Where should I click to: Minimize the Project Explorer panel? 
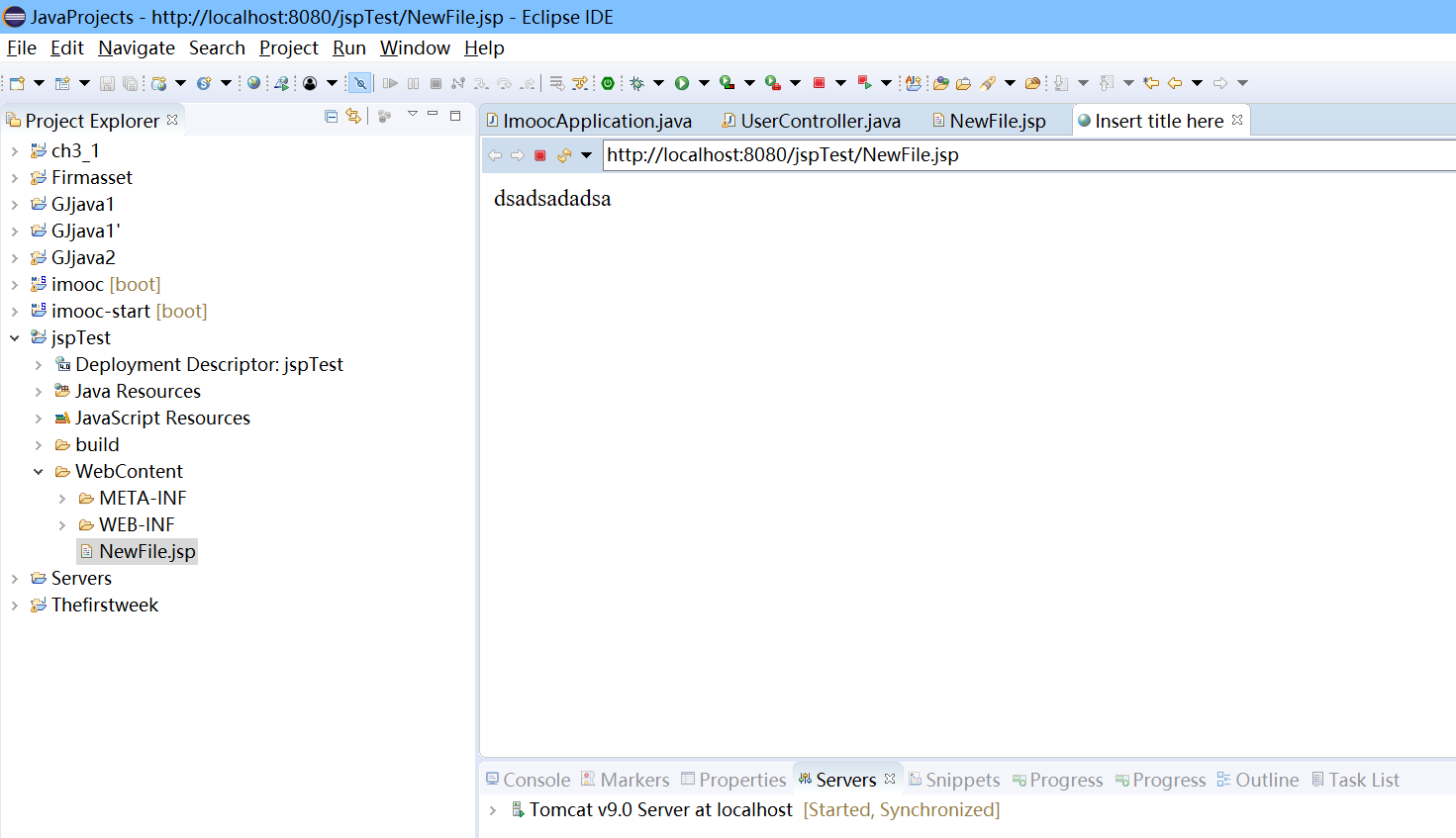tap(433, 114)
